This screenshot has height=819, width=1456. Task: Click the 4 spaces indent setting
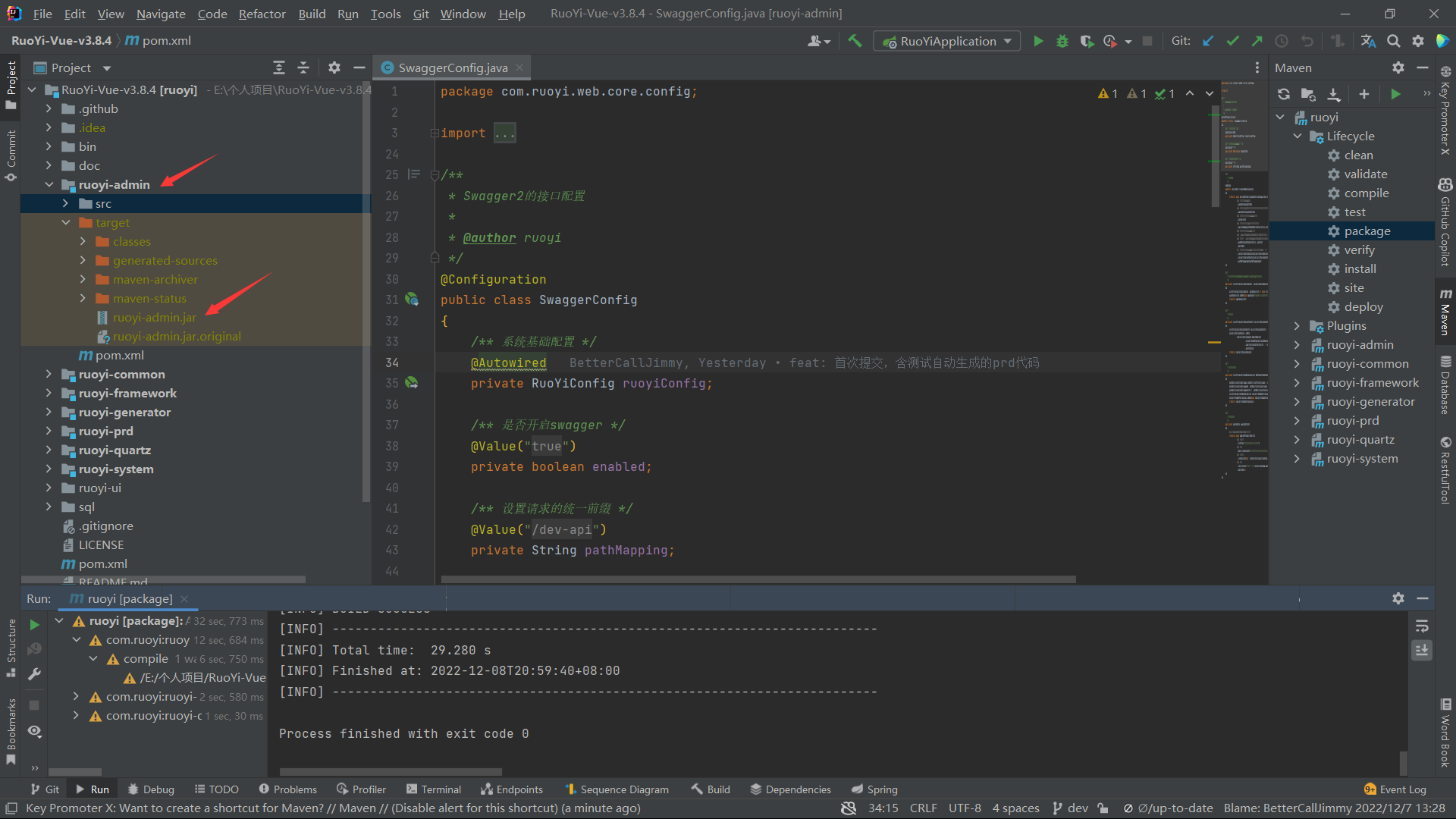[x=1016, y=808]
